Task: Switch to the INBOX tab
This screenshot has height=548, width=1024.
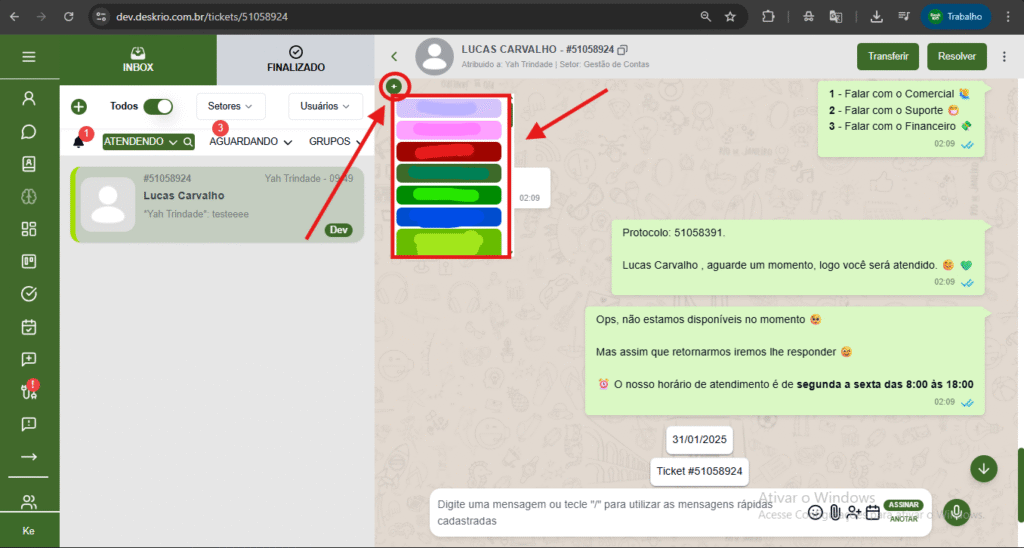Action: tap(138, 59)
